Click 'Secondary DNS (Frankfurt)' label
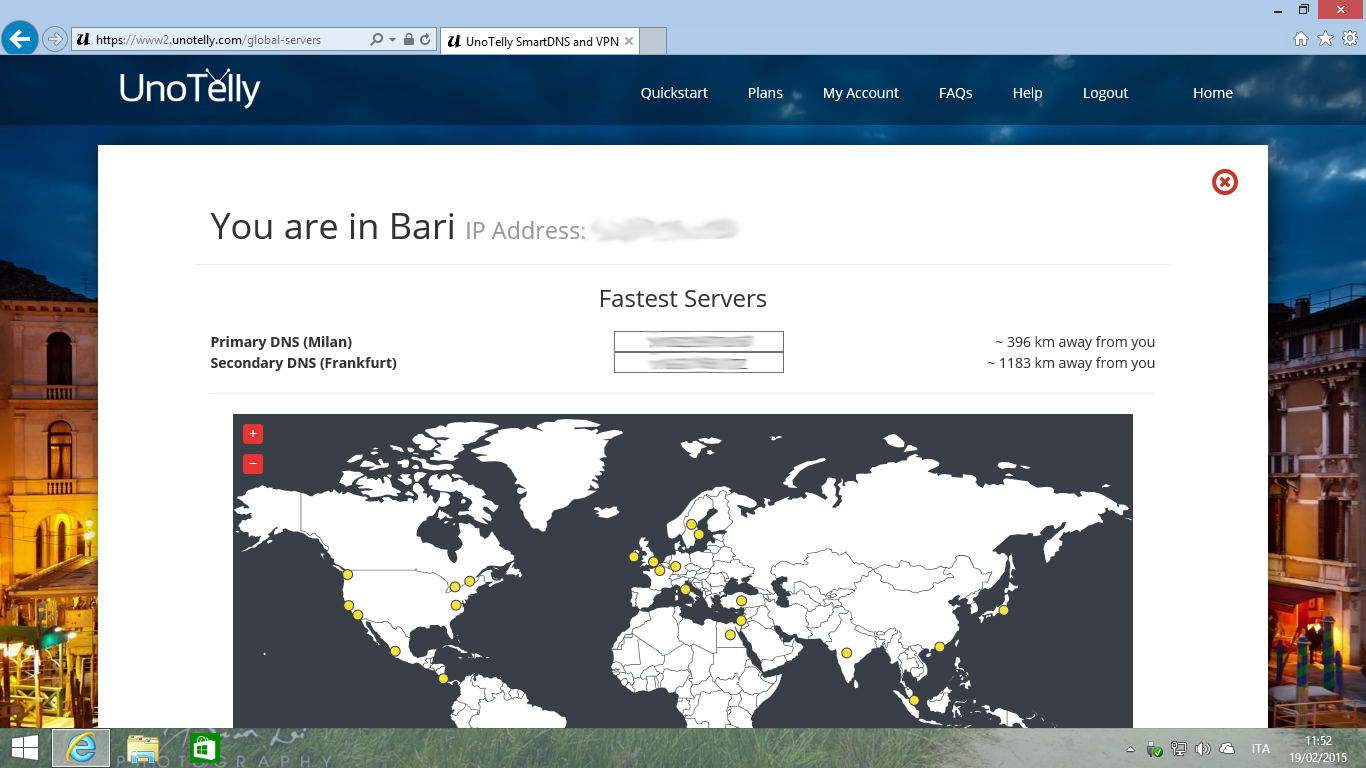 pyautogui.click(x=303, y=363)
